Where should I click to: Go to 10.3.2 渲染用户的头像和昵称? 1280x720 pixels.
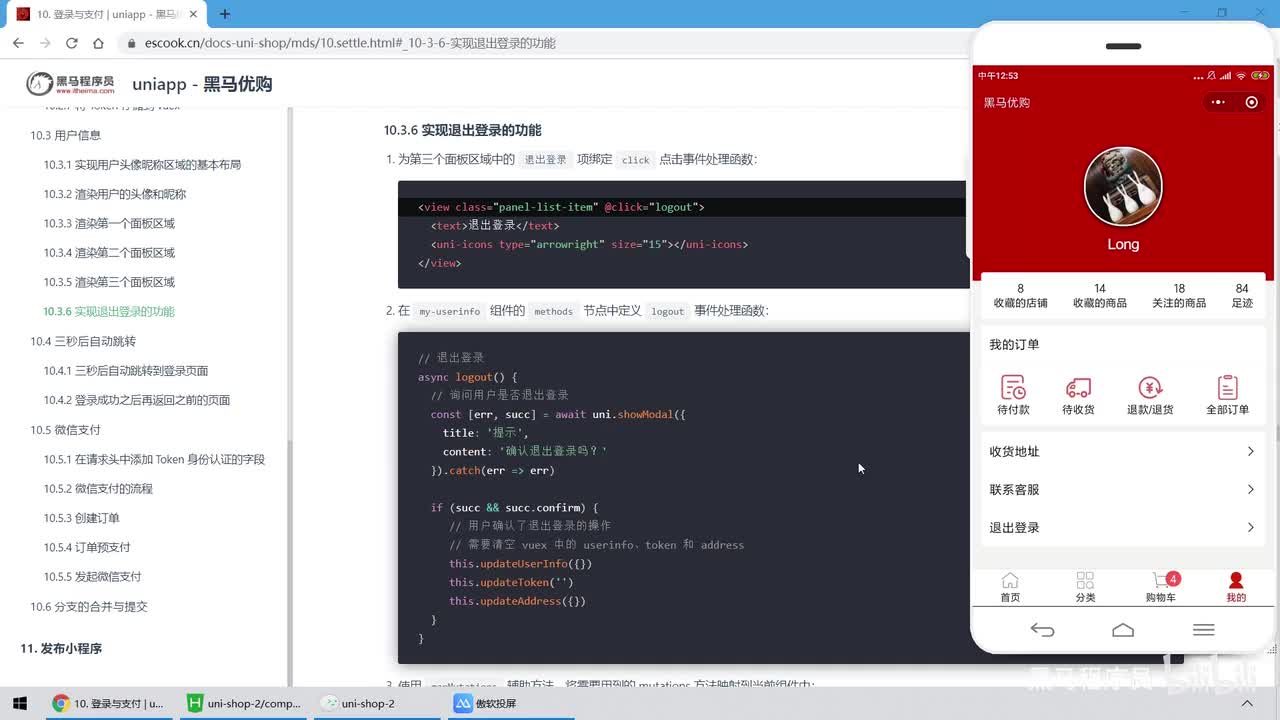[115, 194]
